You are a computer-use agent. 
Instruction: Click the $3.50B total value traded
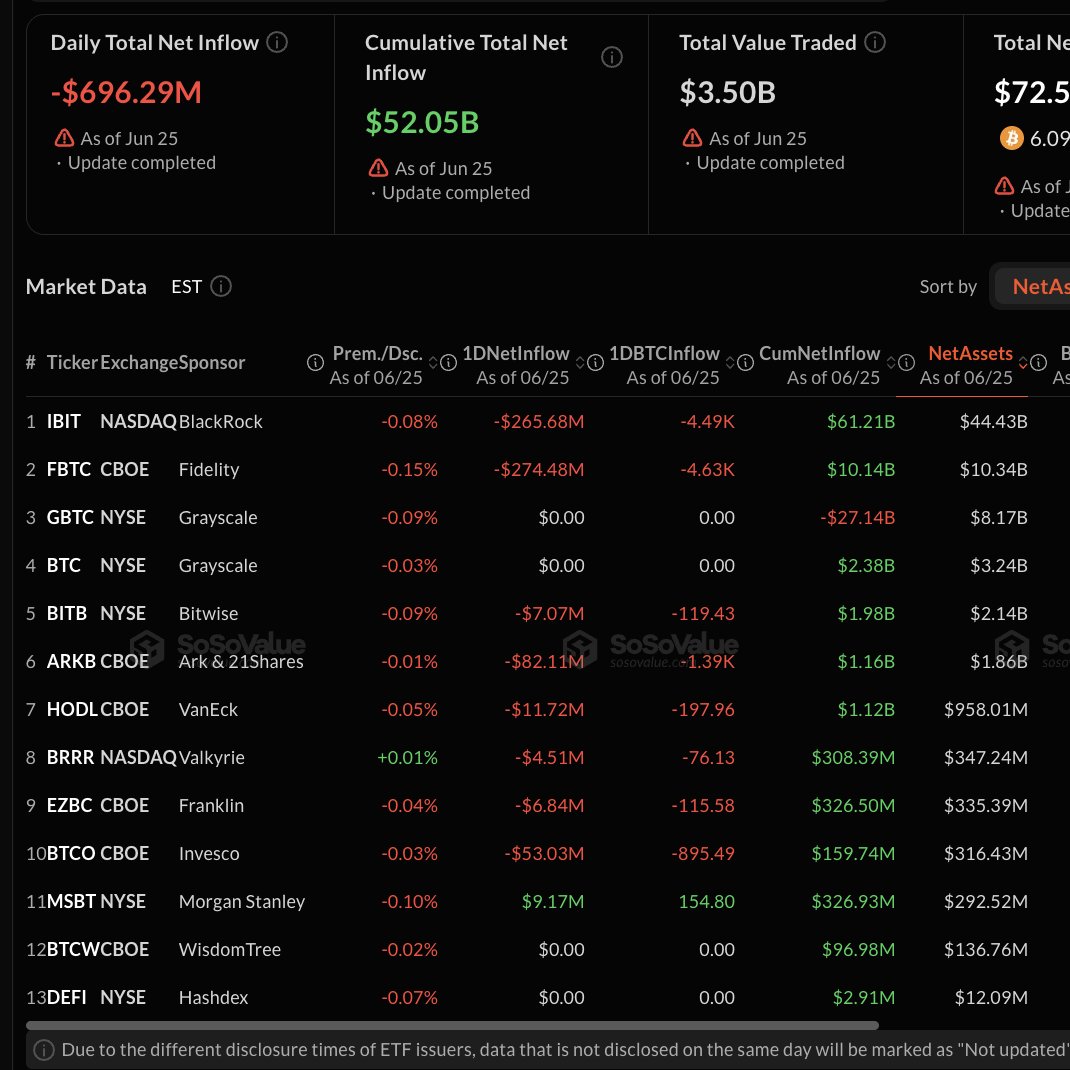(x=727, y=92)
